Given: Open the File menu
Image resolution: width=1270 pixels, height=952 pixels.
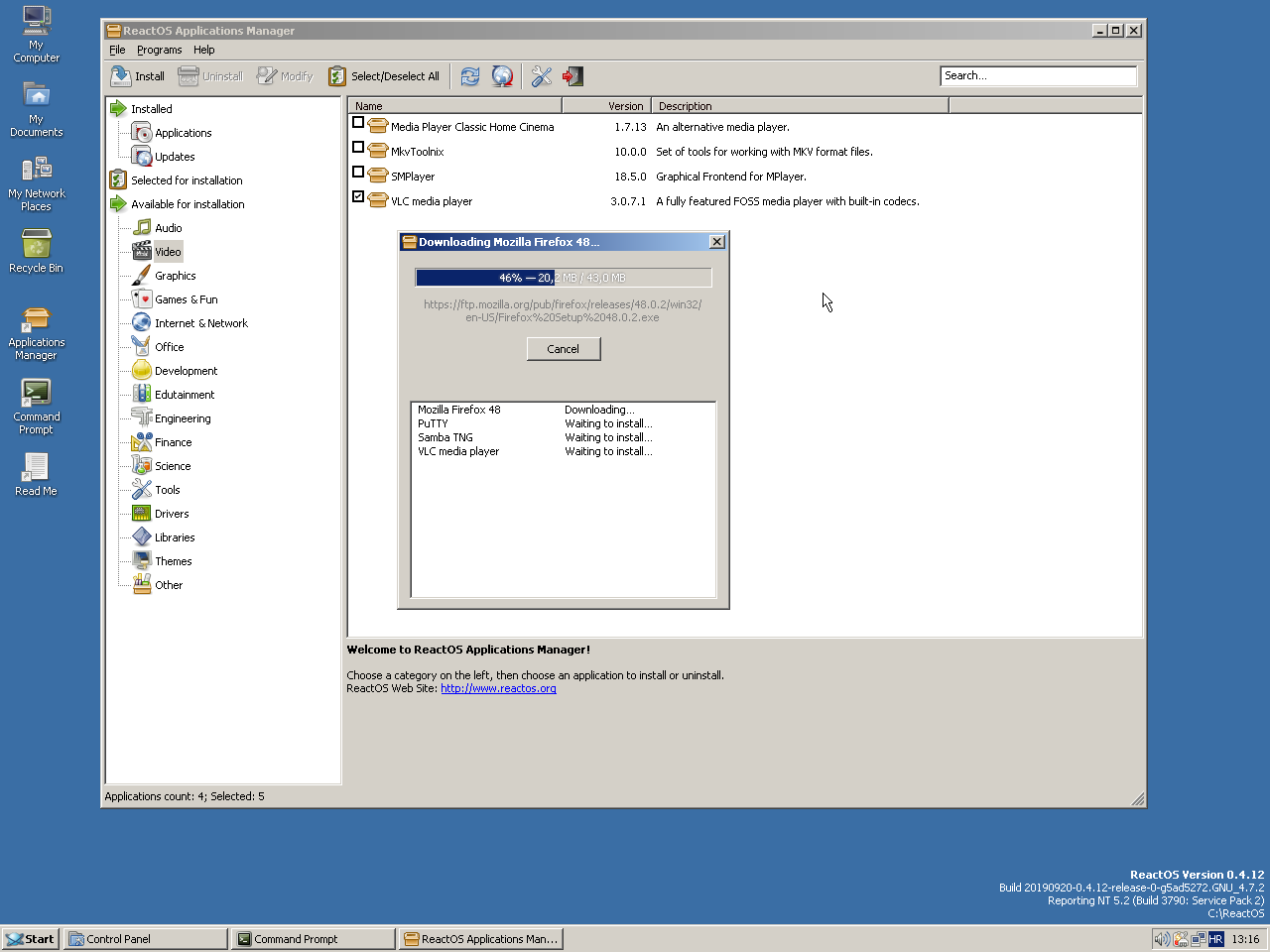Looking at the screenshot, I should [117, 50].
